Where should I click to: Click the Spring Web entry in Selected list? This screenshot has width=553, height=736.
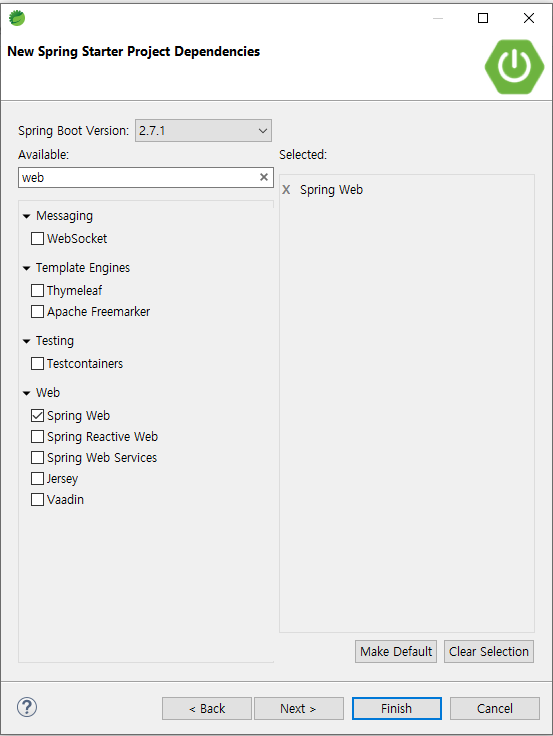click(x=331, y=190)
